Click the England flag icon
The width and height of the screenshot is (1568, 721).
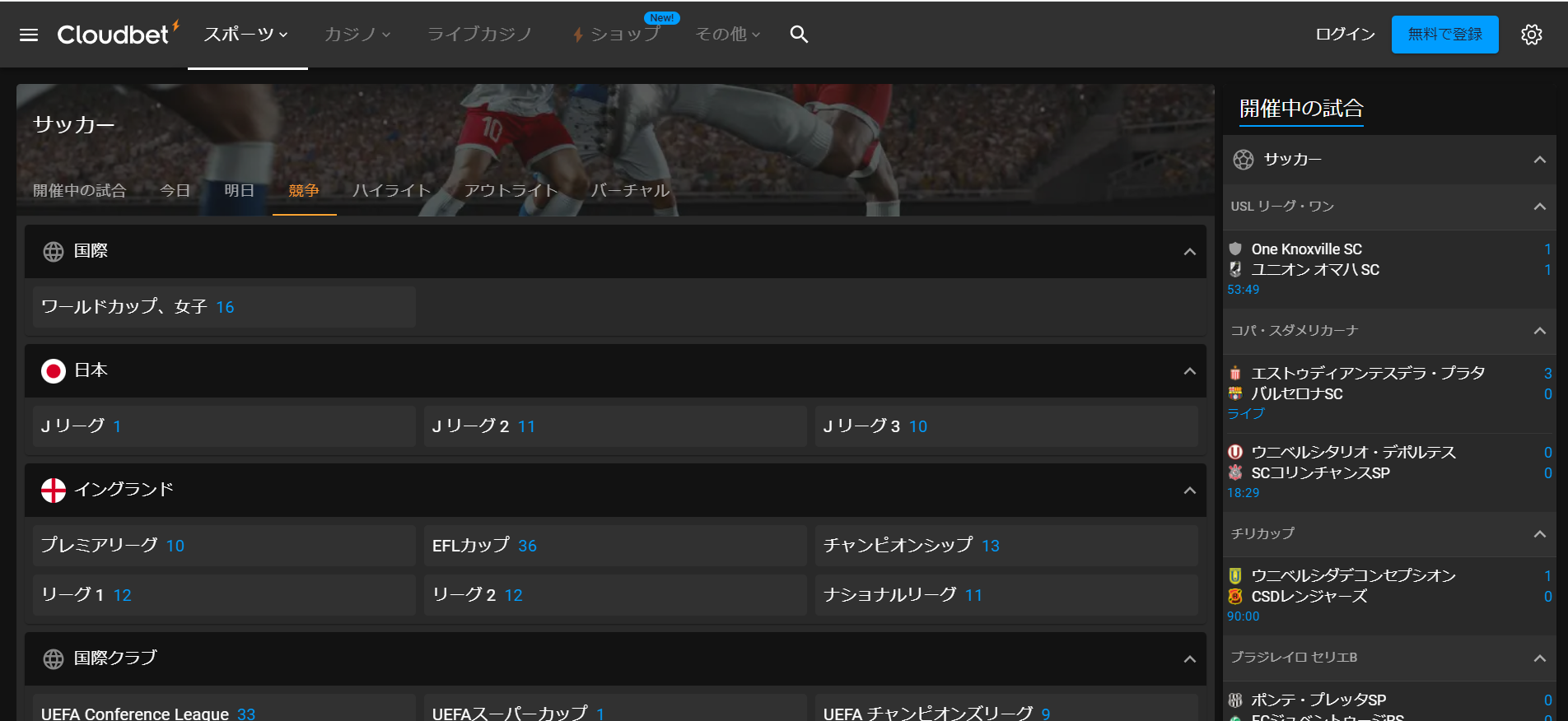coord(54,491)
